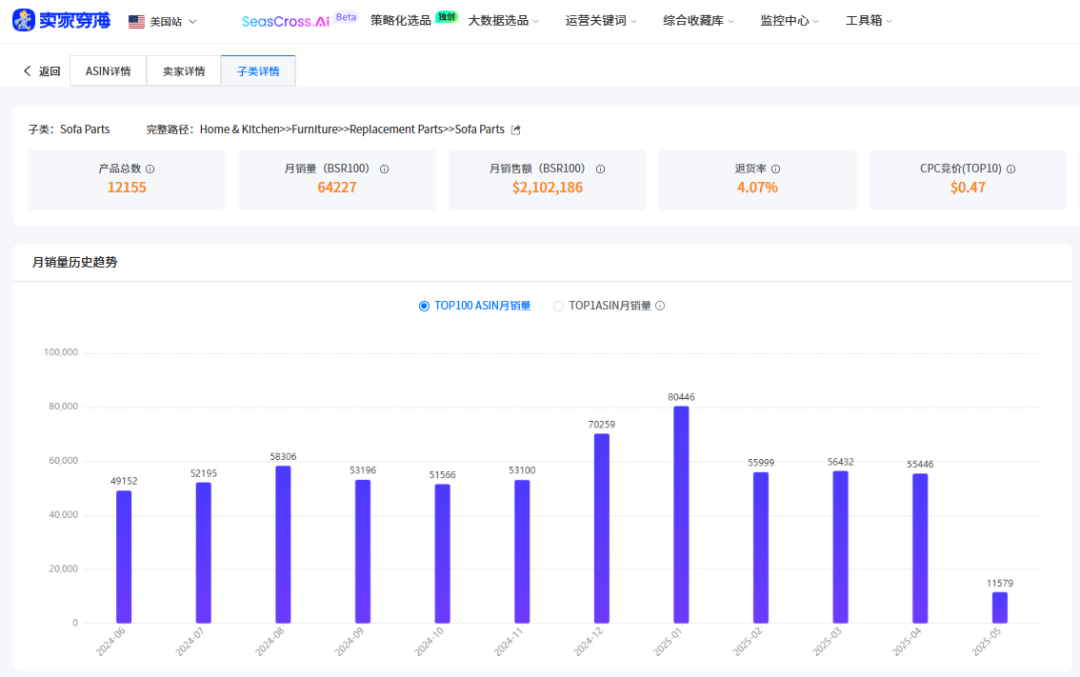This screenshot has width=1080, height=677.
Task: Click info icon beside TOP1ASIN月销量
Action: [x=660, y=306]
